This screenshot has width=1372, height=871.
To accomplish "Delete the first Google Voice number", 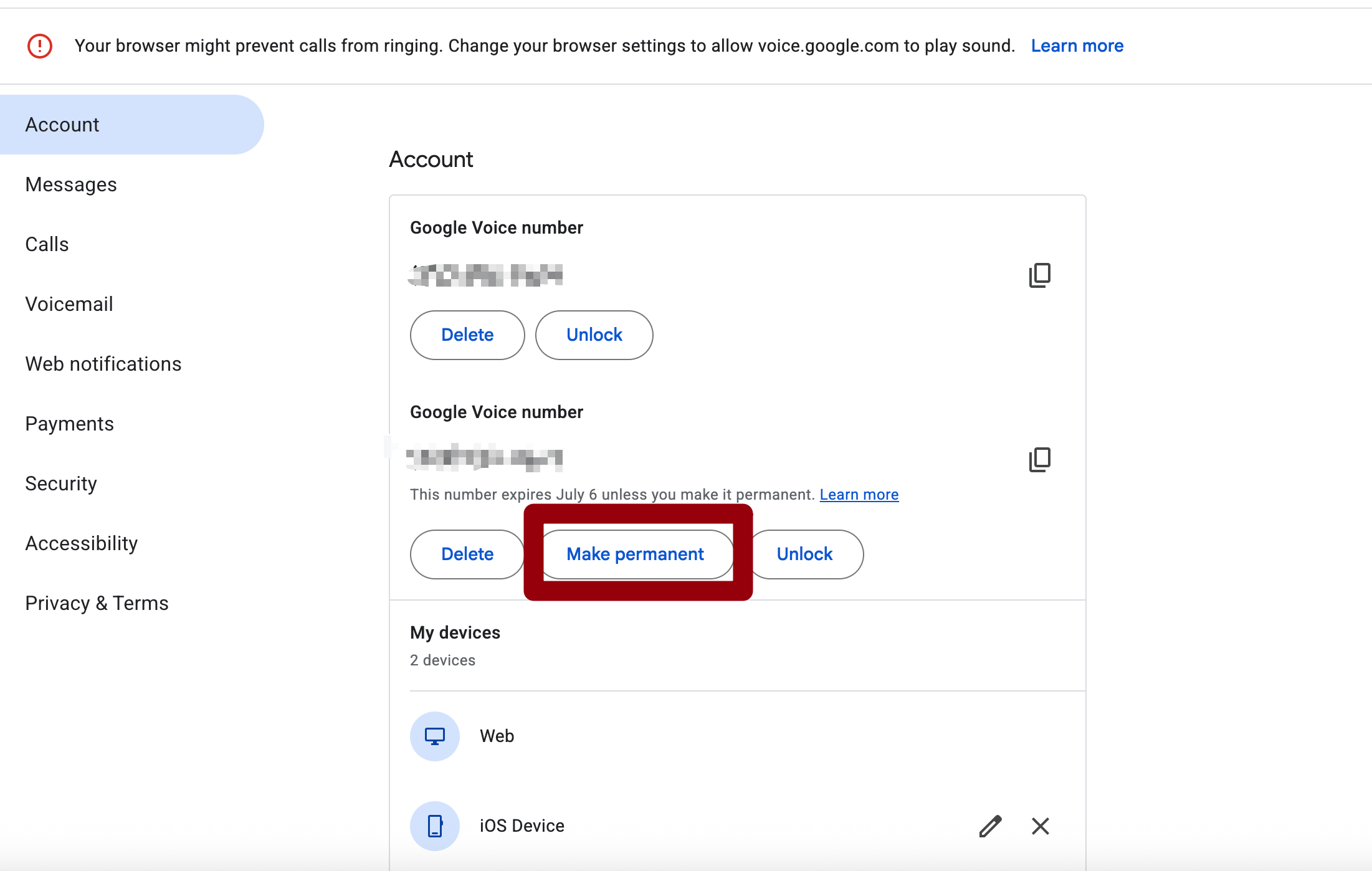I will coord(467,335).
